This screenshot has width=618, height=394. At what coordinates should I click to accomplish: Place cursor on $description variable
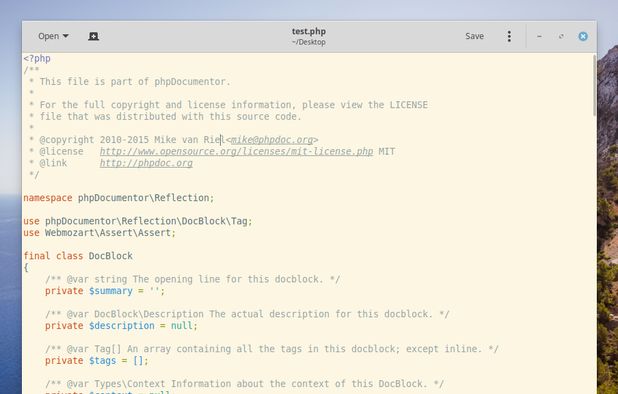click(121, 326)
